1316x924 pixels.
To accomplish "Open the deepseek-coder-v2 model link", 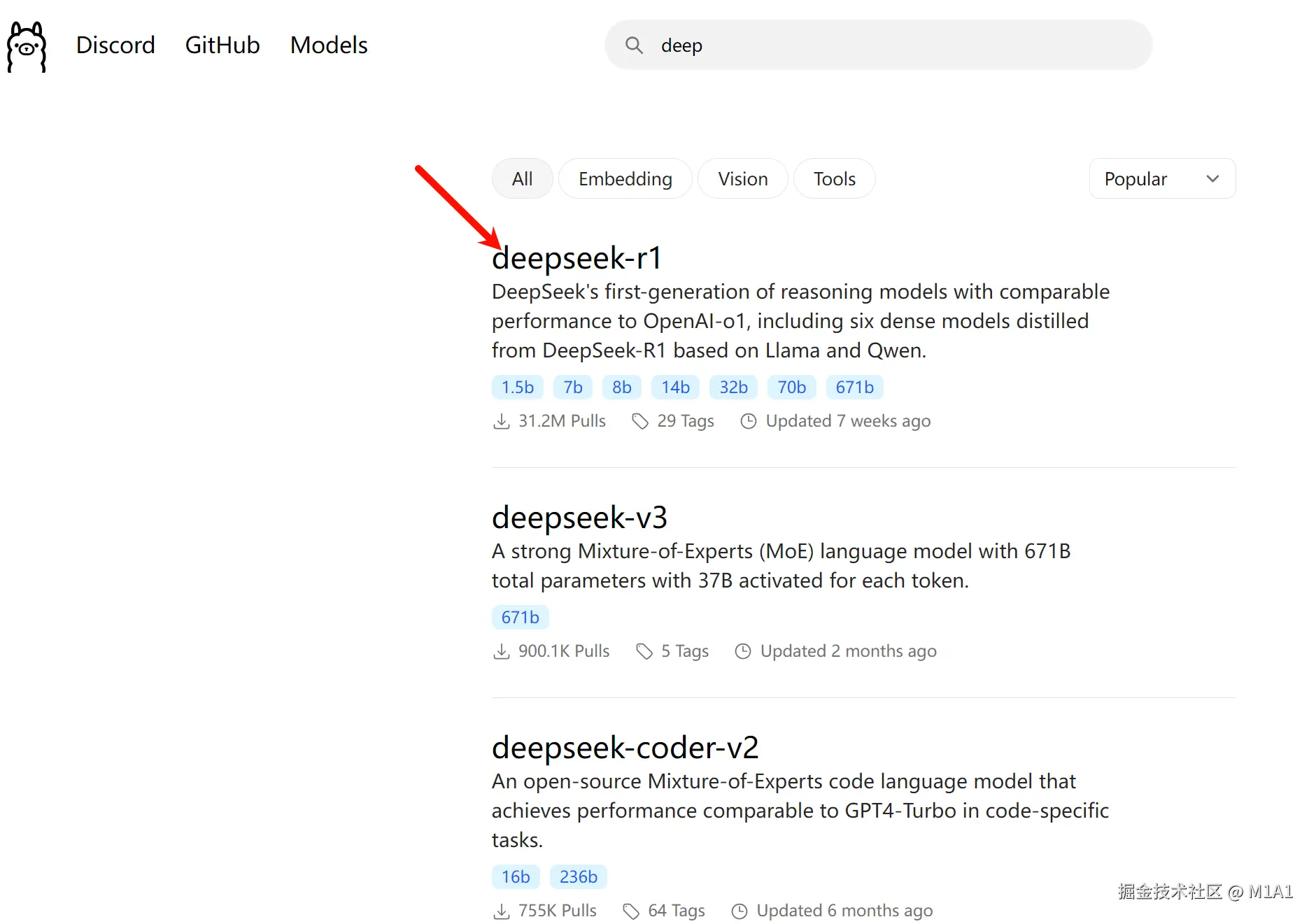I will point(625,748).
